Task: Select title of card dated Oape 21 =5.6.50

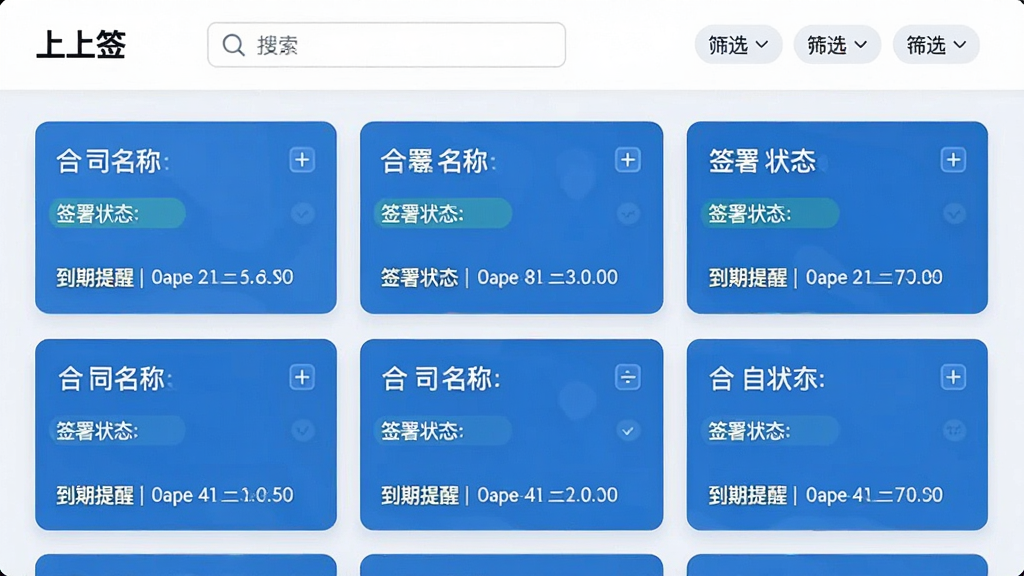Action: 112,161
